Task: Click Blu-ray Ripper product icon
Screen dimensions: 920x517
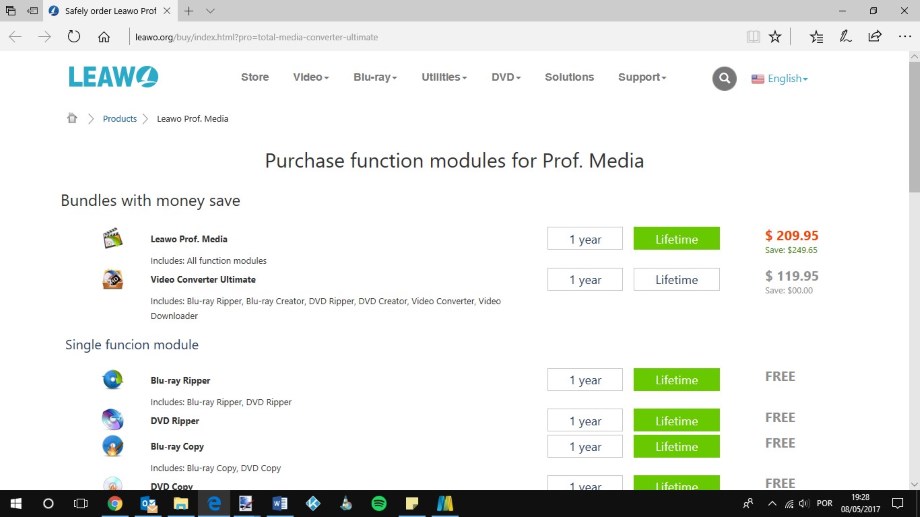Action: 112,380
